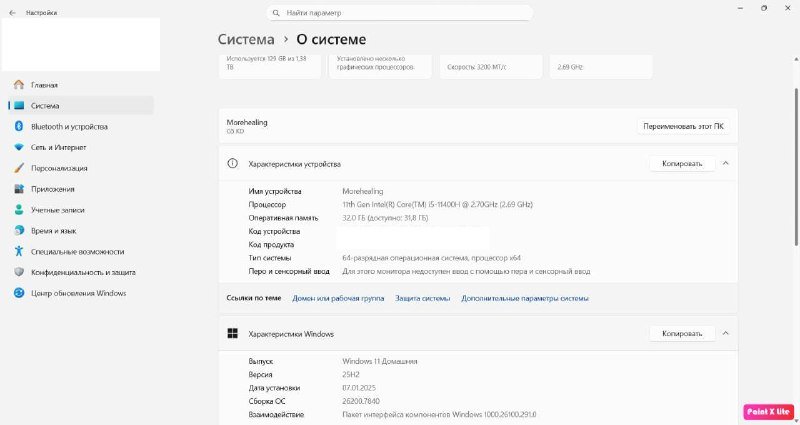Select the Система monitor icon
This screenshot has width=800, height=425.
pos(19,106)
